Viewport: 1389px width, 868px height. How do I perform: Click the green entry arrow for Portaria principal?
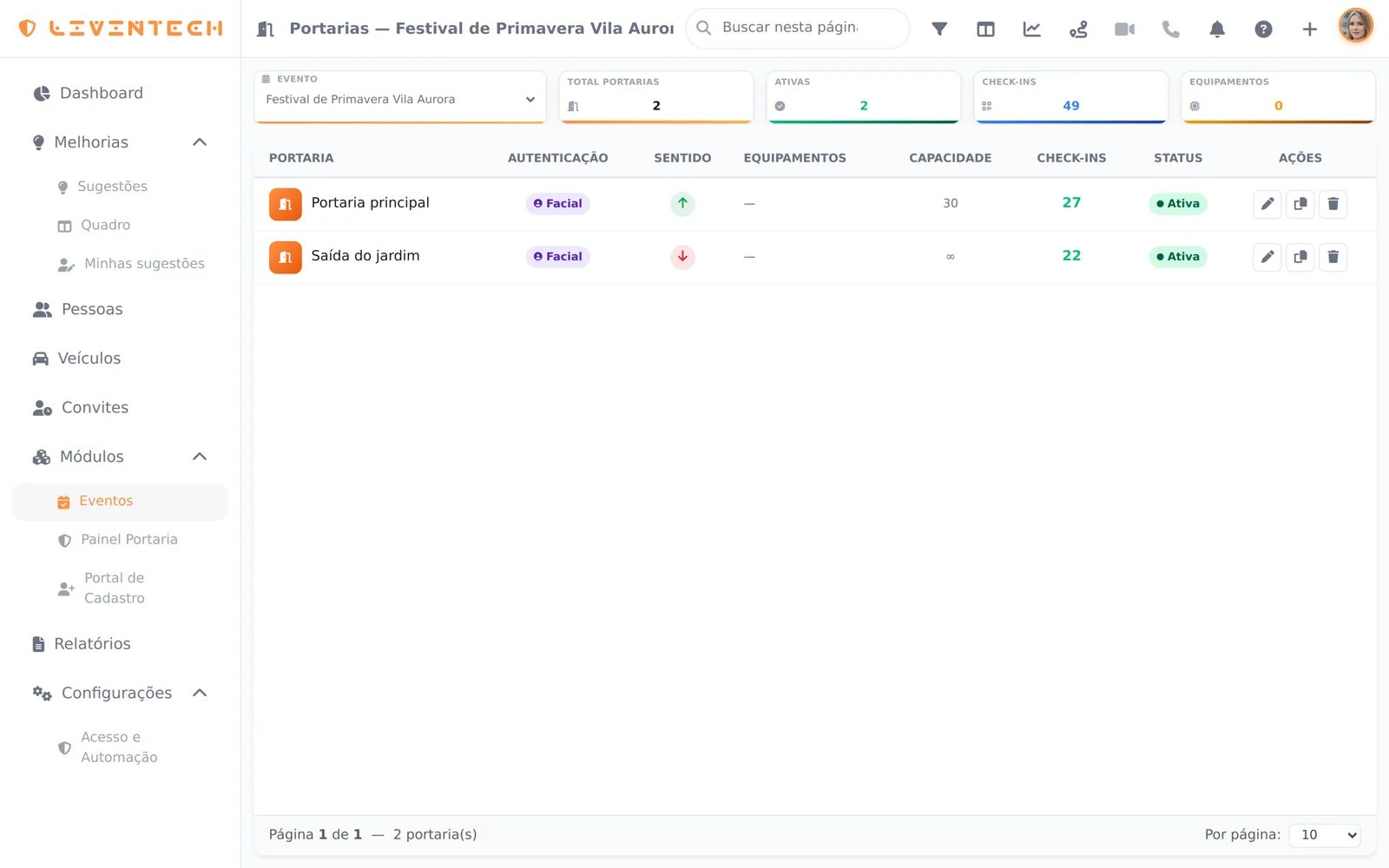click(x=682, y=204)
